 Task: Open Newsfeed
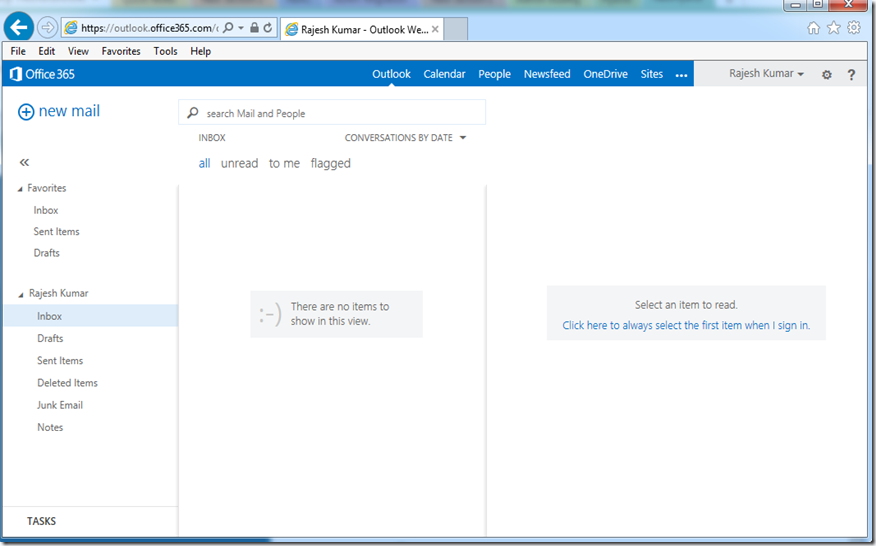pos(547,74)
